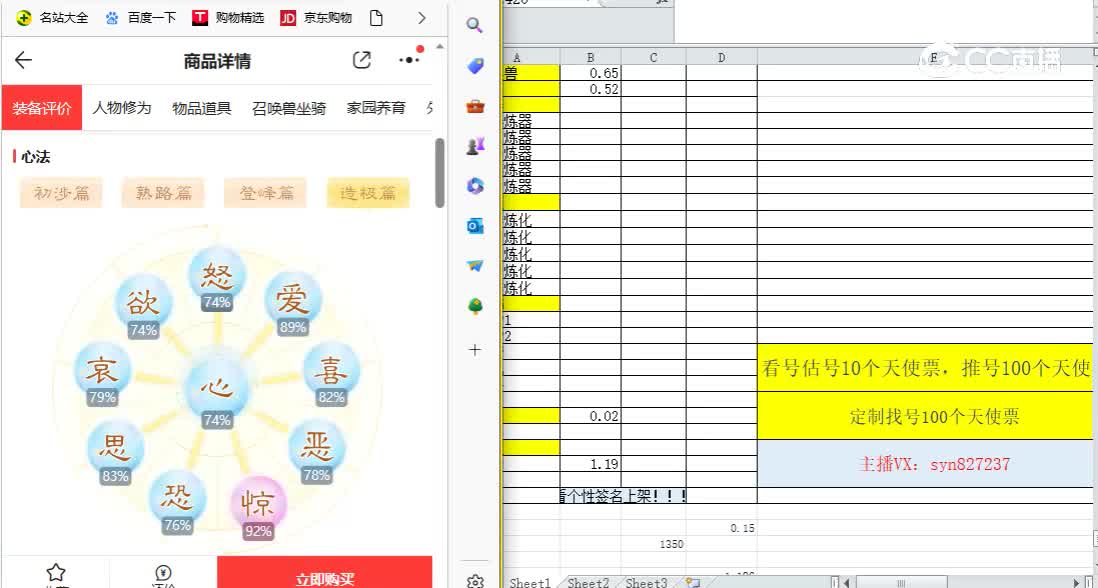This screenshot has height=588, width=1098.
Task: Select column D header in spreadsheet
Action: pyautogui.click(x=721, y=57)
